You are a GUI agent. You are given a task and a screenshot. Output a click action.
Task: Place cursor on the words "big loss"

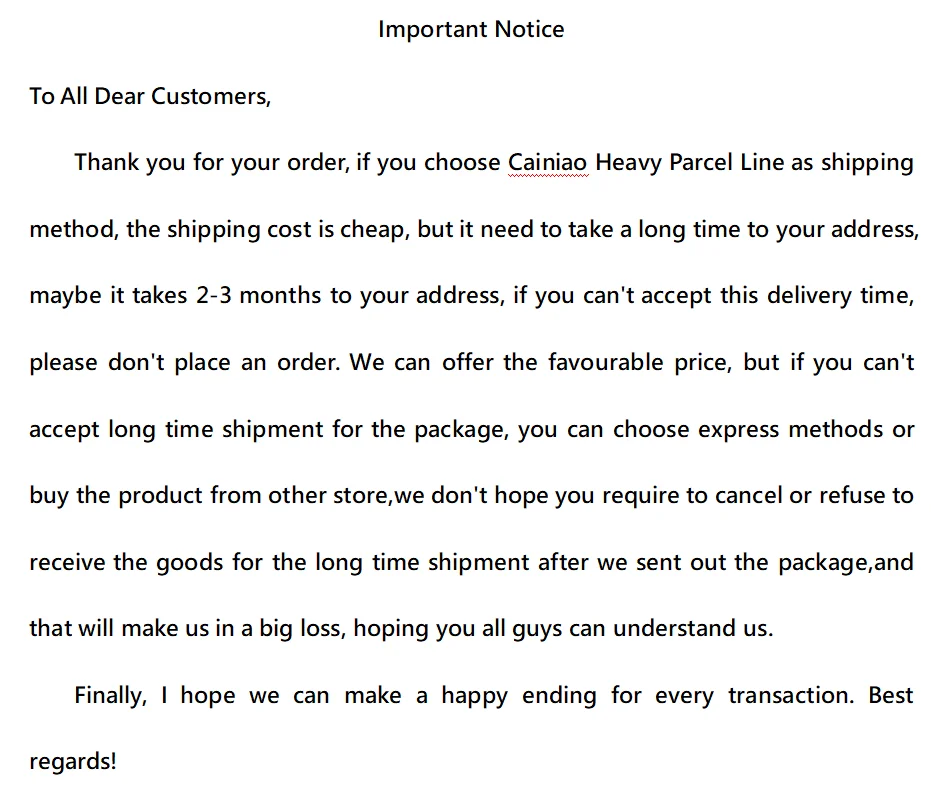tap(300, 629)
